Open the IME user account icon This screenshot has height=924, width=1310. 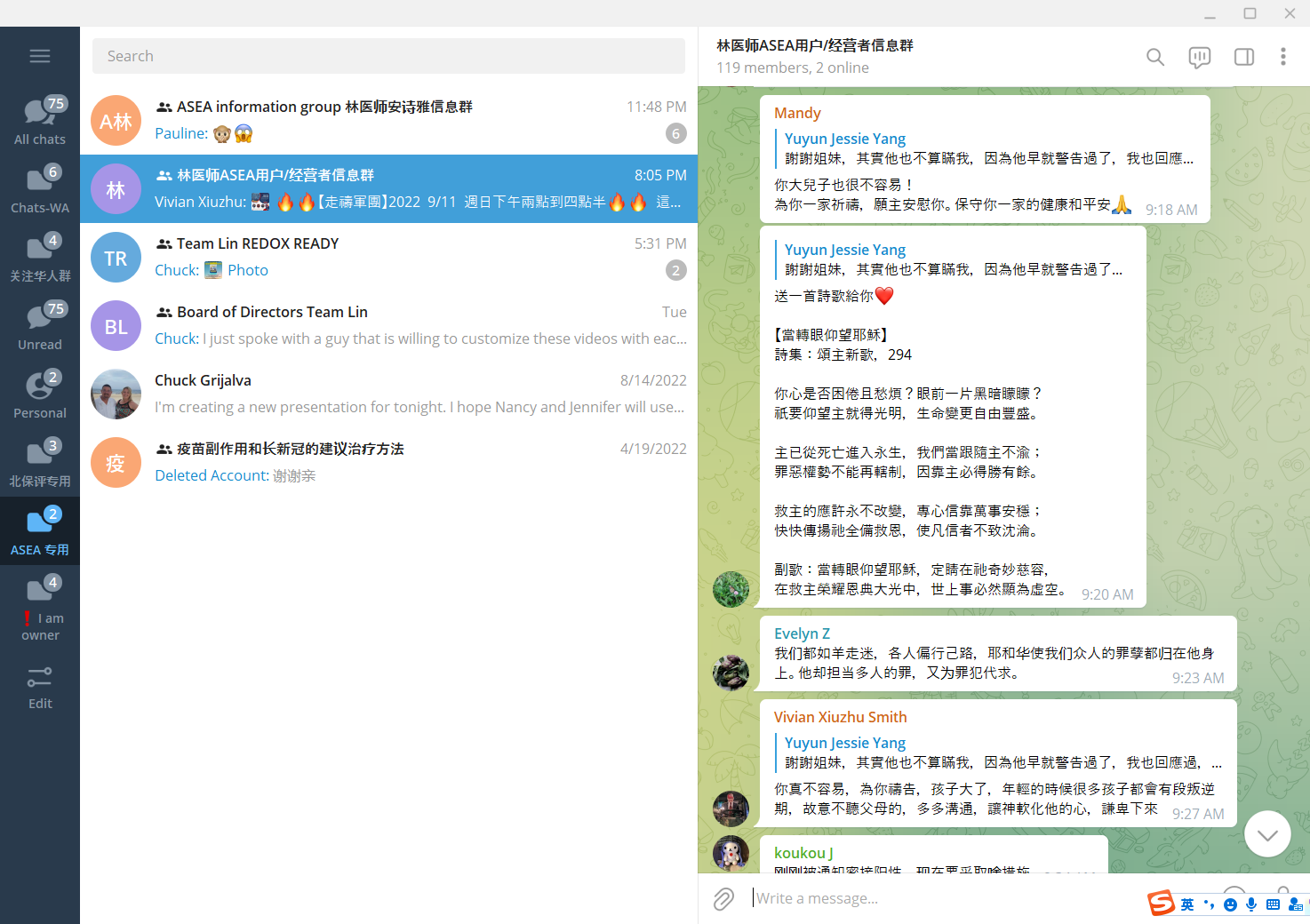[1295, 904]
